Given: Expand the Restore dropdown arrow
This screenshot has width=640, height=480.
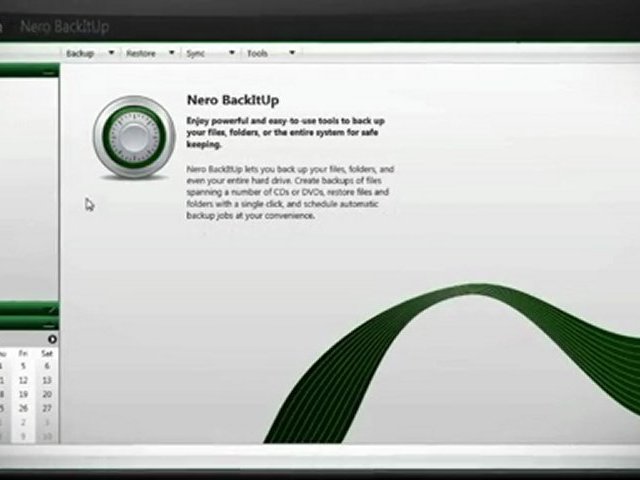Looking at the screenshot, I should click(x=172, y=53).
